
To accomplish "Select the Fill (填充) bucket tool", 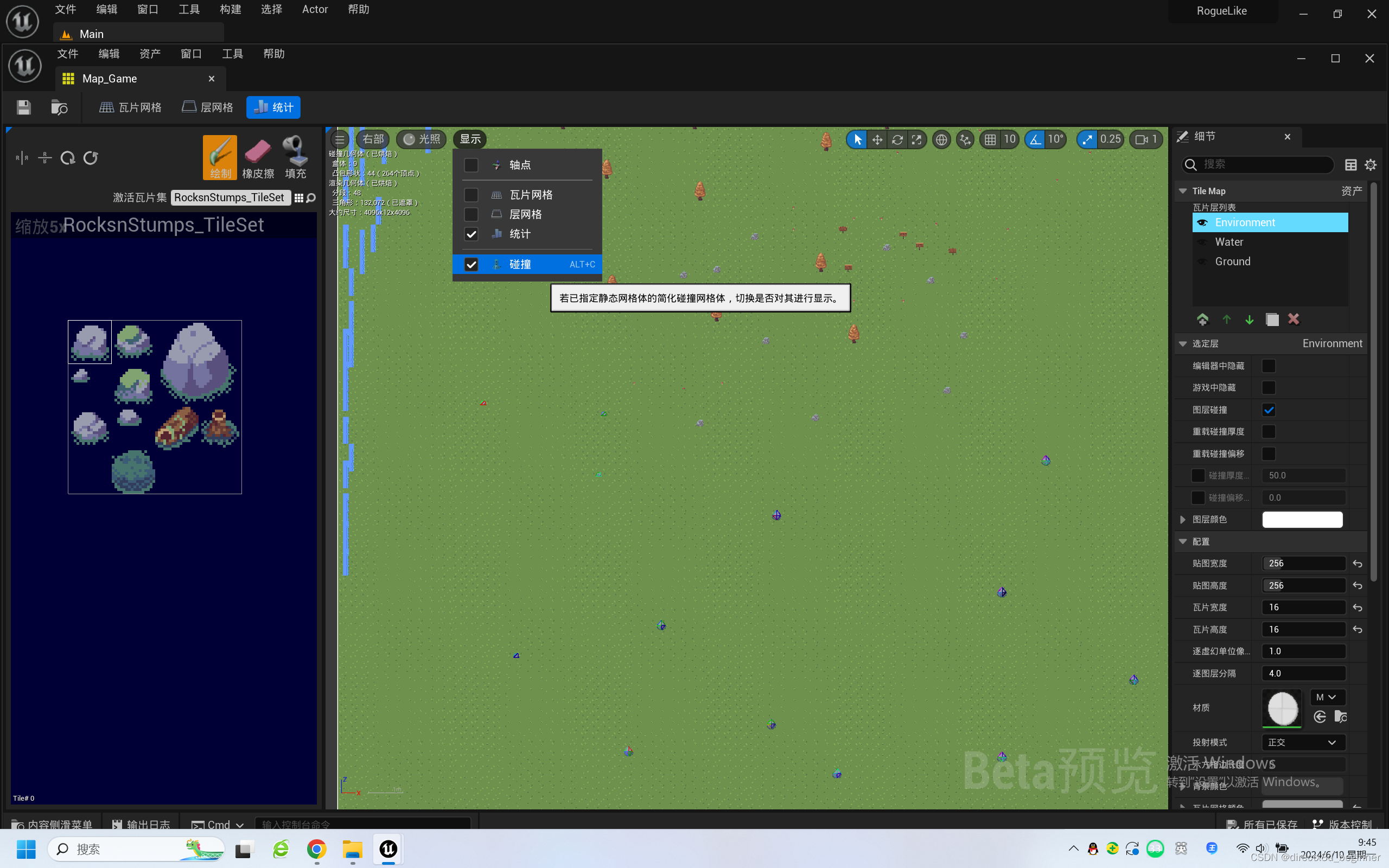I will 295,157.
